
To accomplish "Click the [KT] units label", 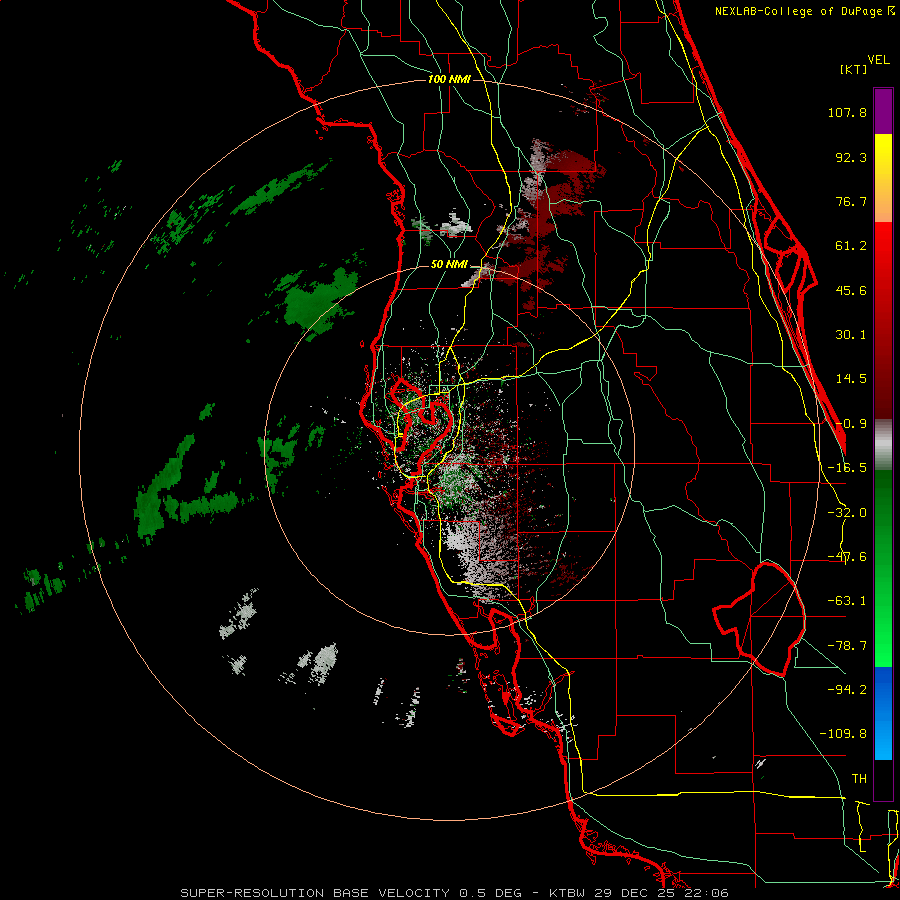I will pyautogui.click(x=854, y=69).
